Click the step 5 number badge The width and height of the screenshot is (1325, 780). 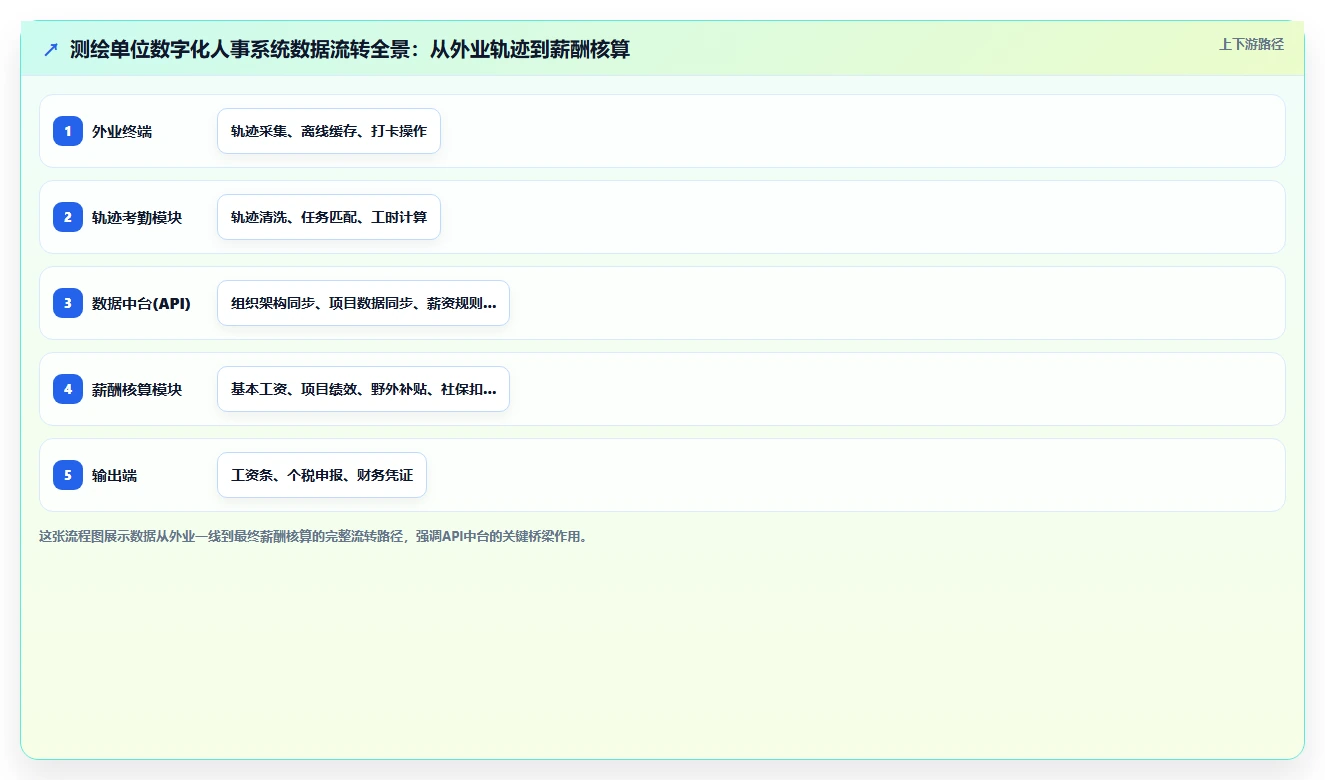pos(68,475)
